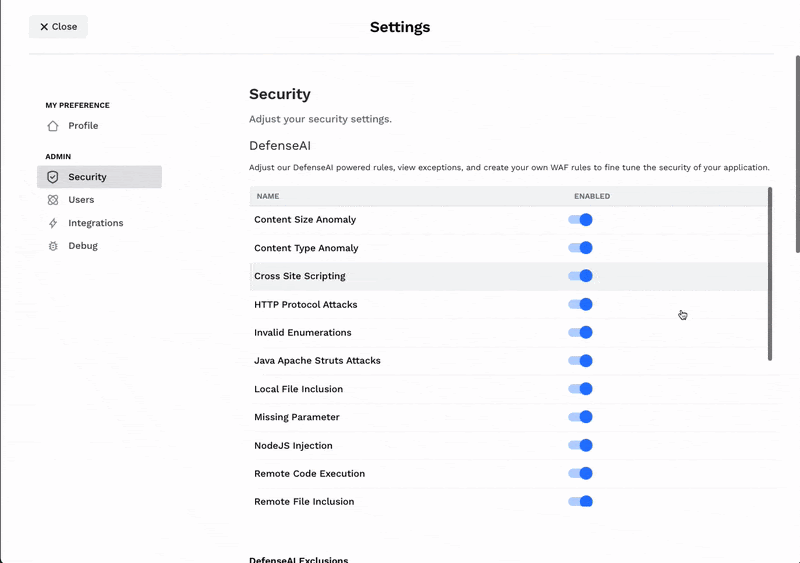Image resolution: width=800 pixels, height=563 pixels.
Task: Switch off Local File Inclusion rule
Action: click(x=580, y=389)
